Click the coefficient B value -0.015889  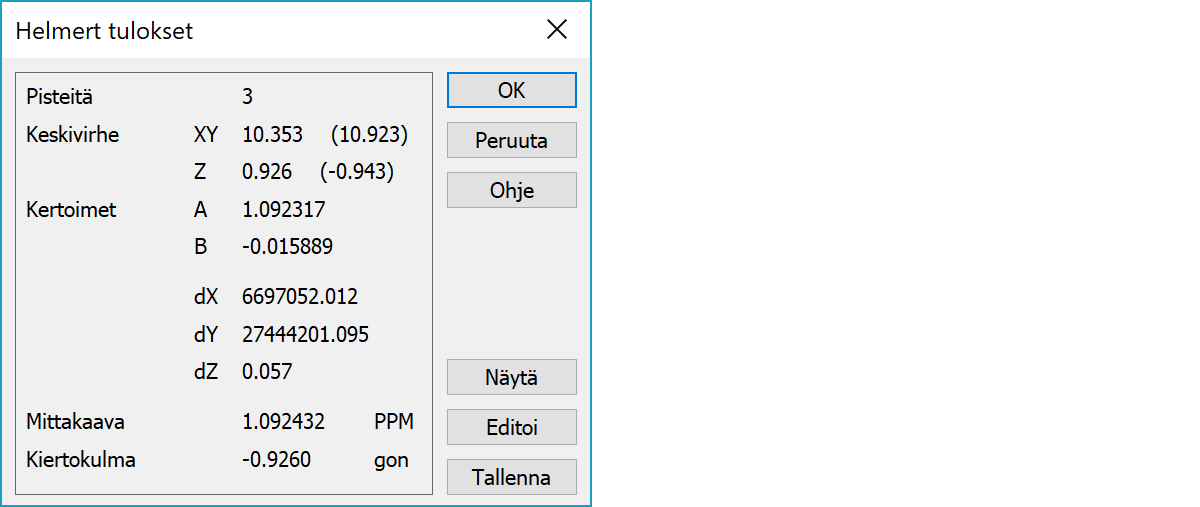tap(287, 247)
